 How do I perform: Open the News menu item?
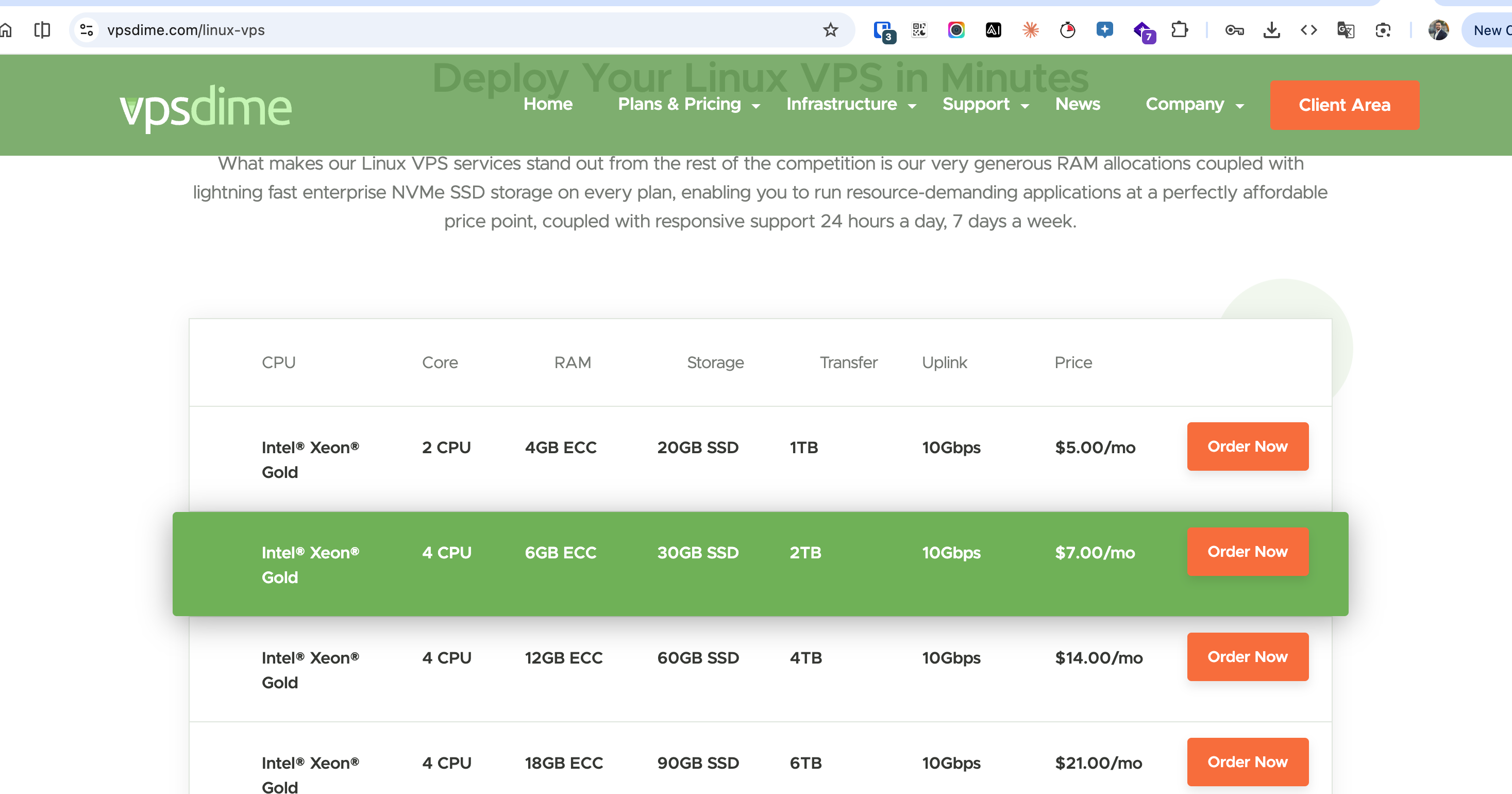[1077, 104]
